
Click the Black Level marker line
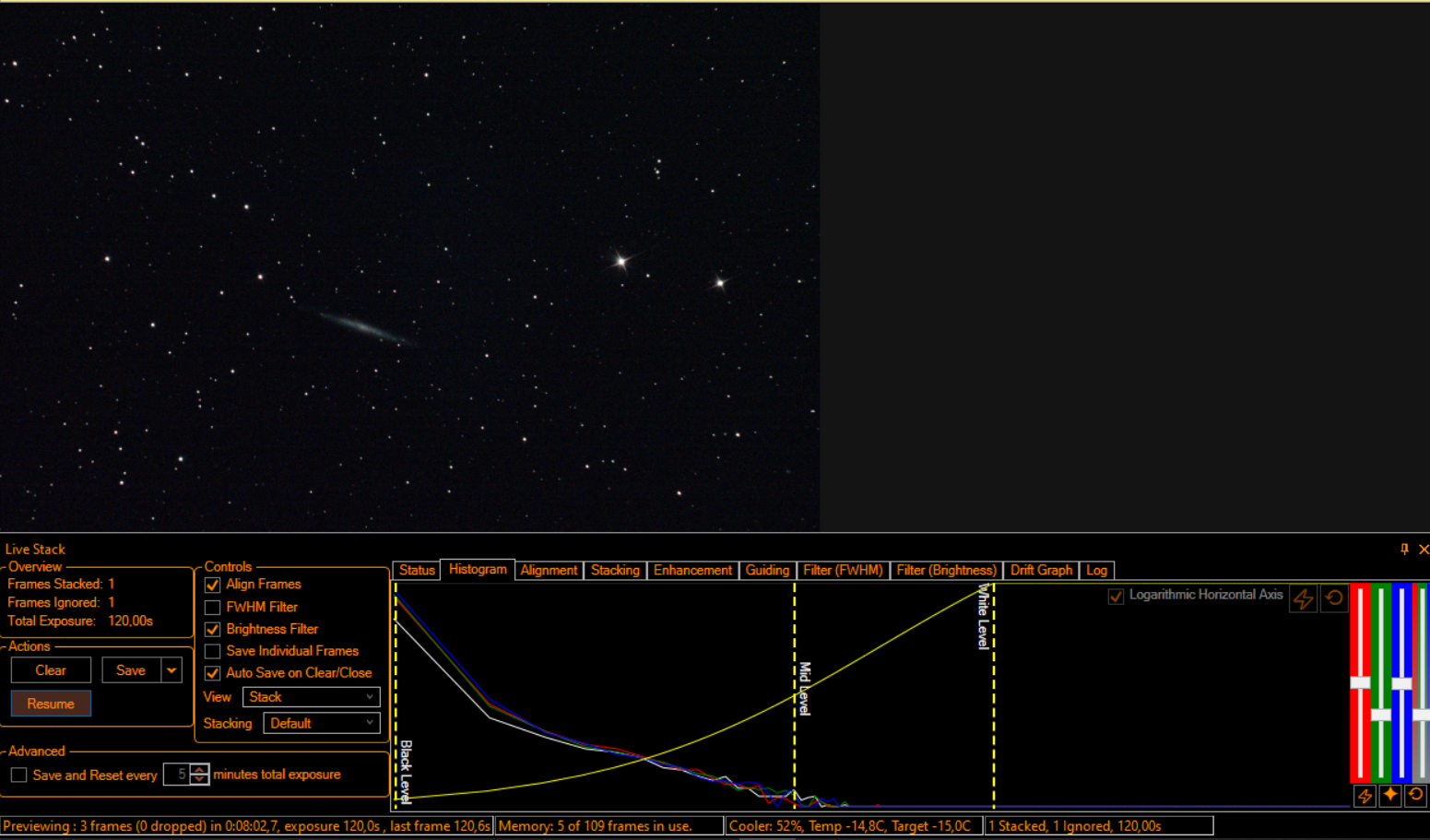pos(396,696)
